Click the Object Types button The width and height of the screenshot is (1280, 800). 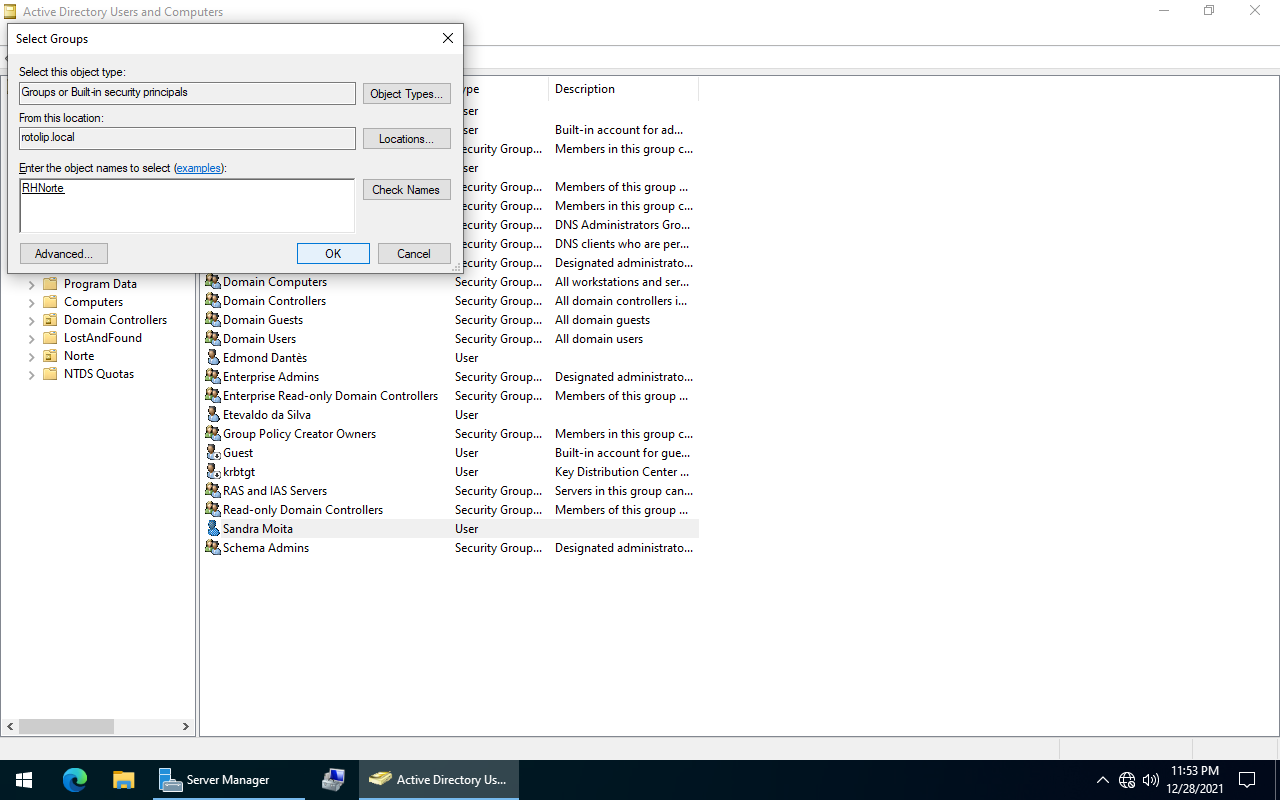406,94
